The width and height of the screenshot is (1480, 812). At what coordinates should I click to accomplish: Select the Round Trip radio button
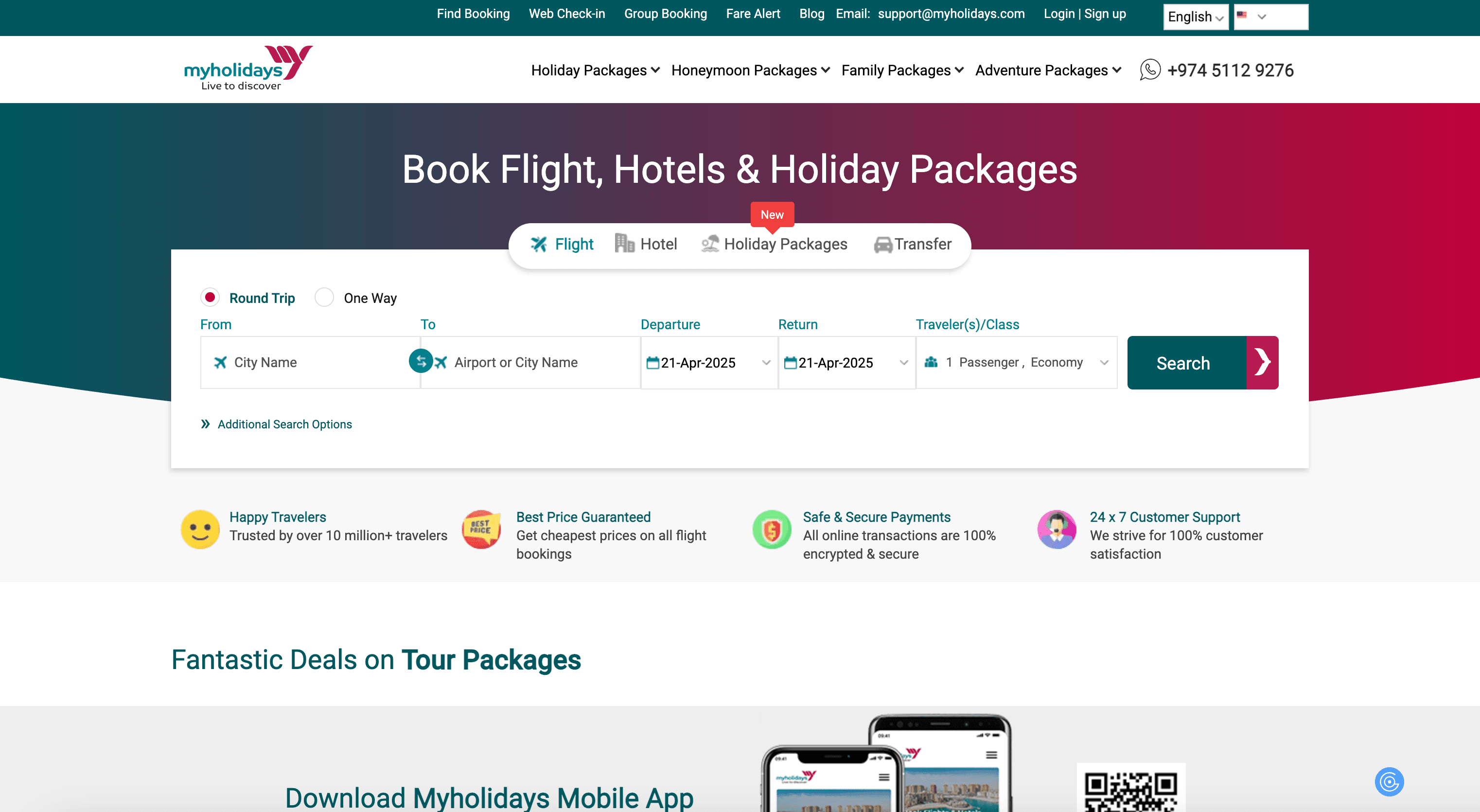click(210, 297)
